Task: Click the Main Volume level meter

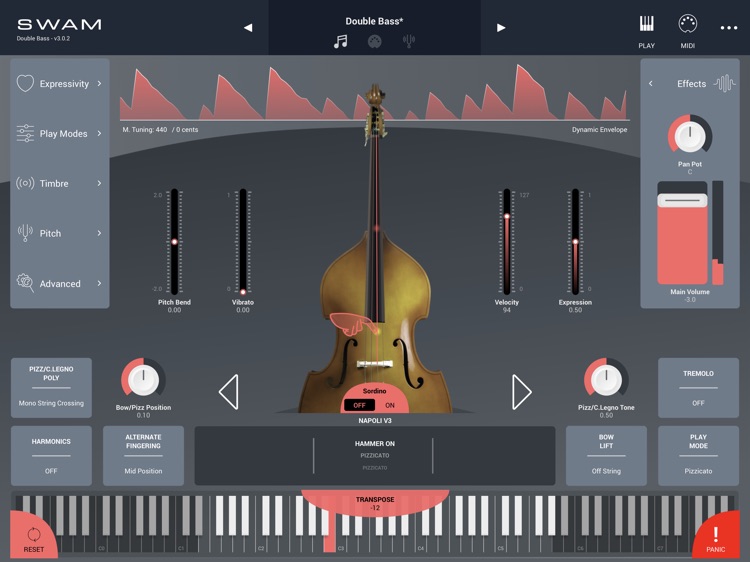Action: pos(717,233)
